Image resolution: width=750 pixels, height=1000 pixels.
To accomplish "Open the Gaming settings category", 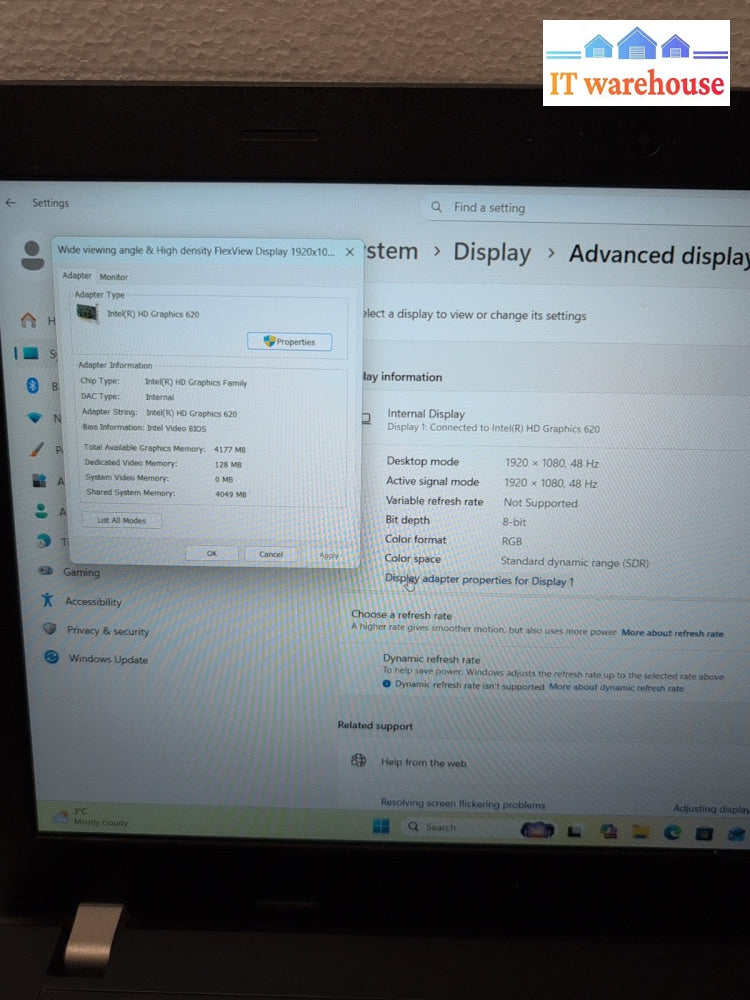I will coord(81,572).
